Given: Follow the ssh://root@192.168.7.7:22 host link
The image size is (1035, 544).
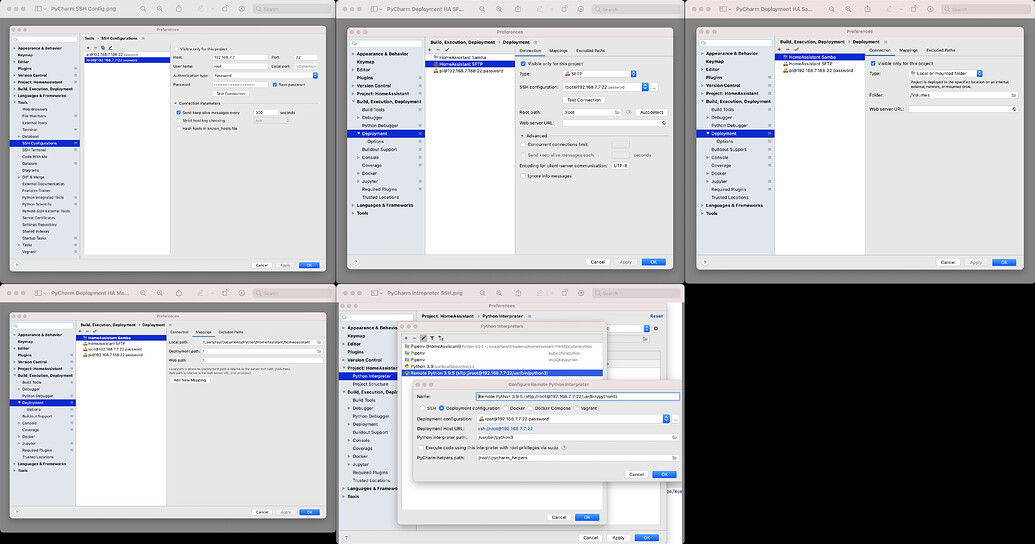Looking at the screenshot, I should pos(505,428).
